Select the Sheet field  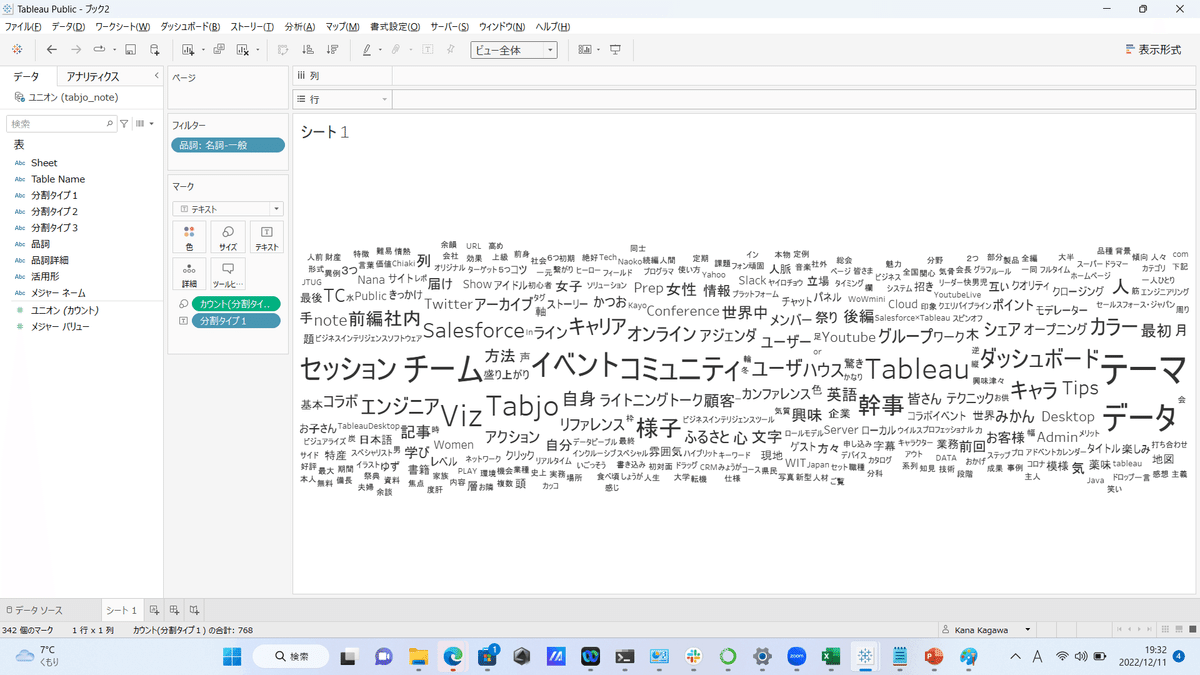44,163
